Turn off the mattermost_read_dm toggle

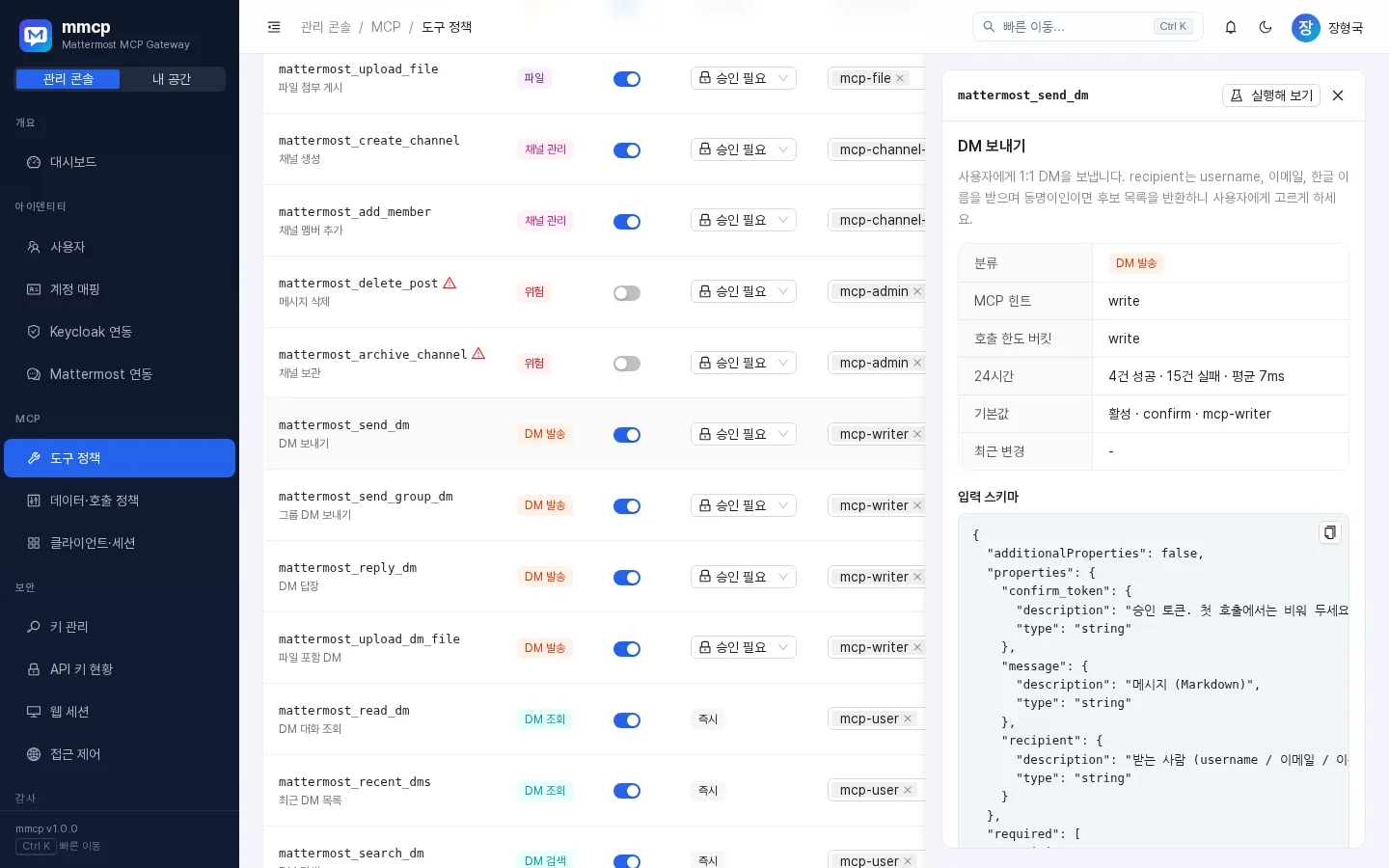click(x=627, y=720)
